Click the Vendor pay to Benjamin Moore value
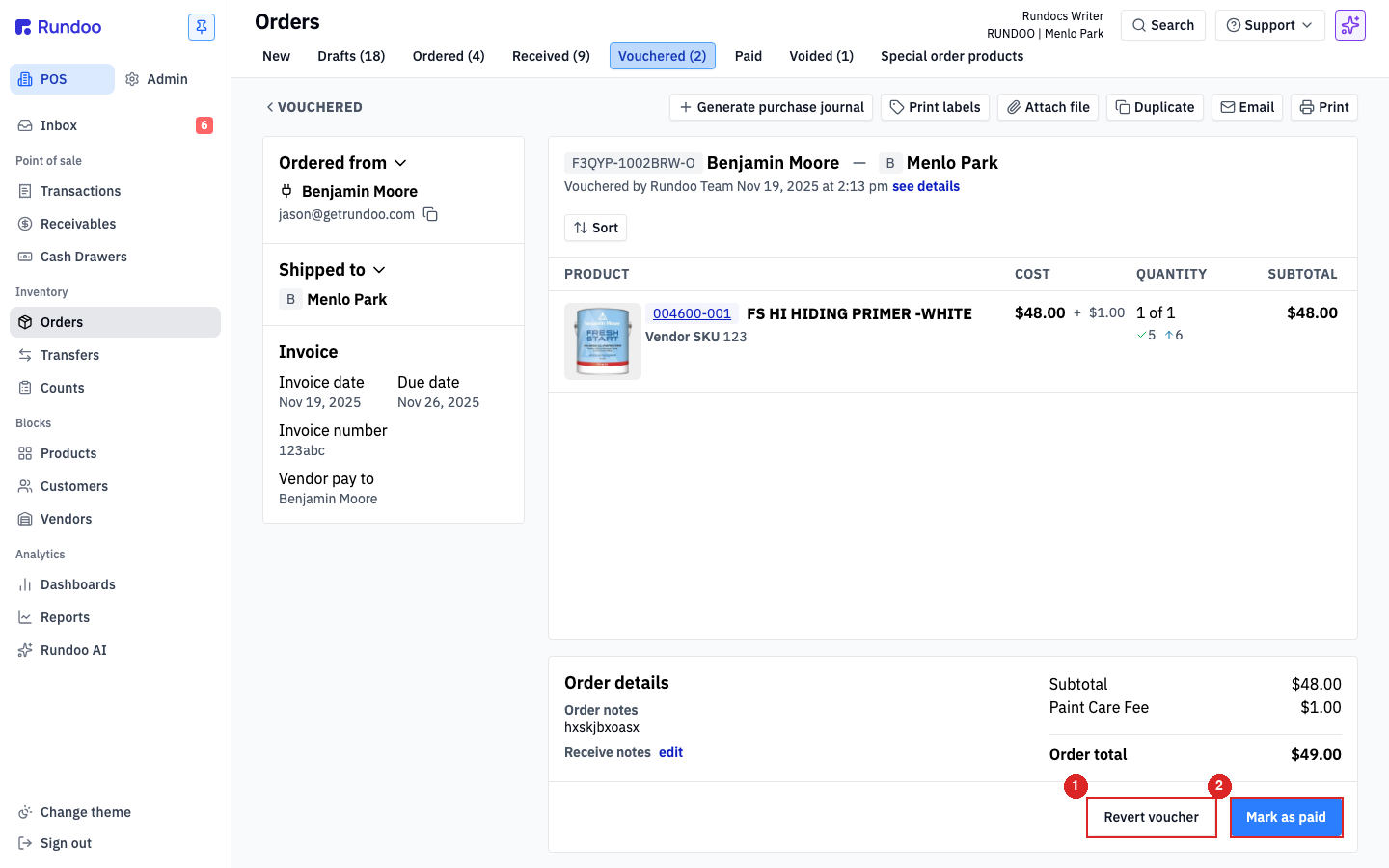The height and width of the screenshot is (868, 1389). 328,499
